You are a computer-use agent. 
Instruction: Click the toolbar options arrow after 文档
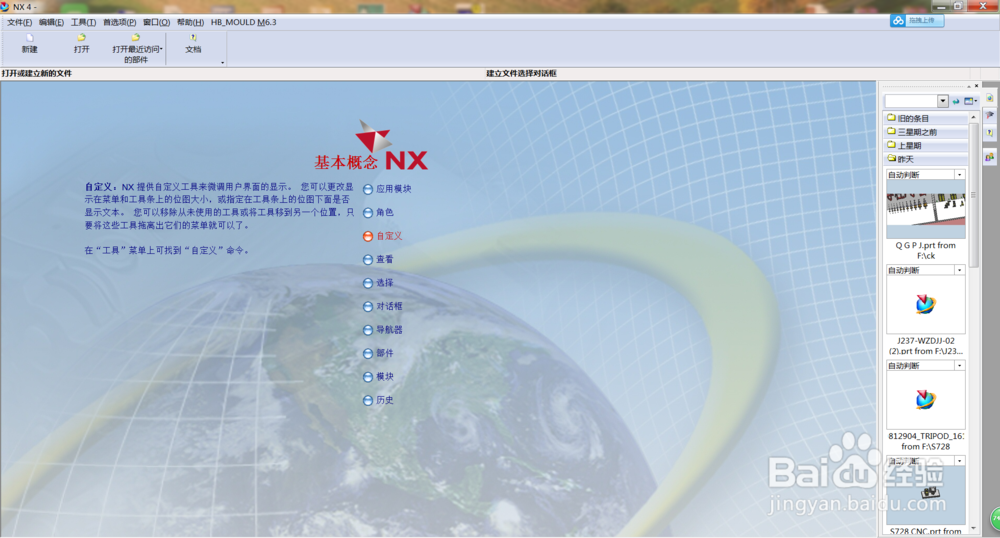[x=223, y=62]
